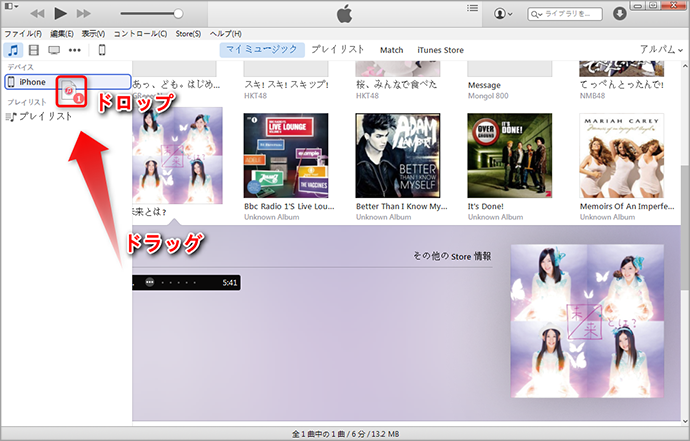This screenshot has height=441, width=690.
Task: Open the mini player menu icon
Action: coord(11,6)
